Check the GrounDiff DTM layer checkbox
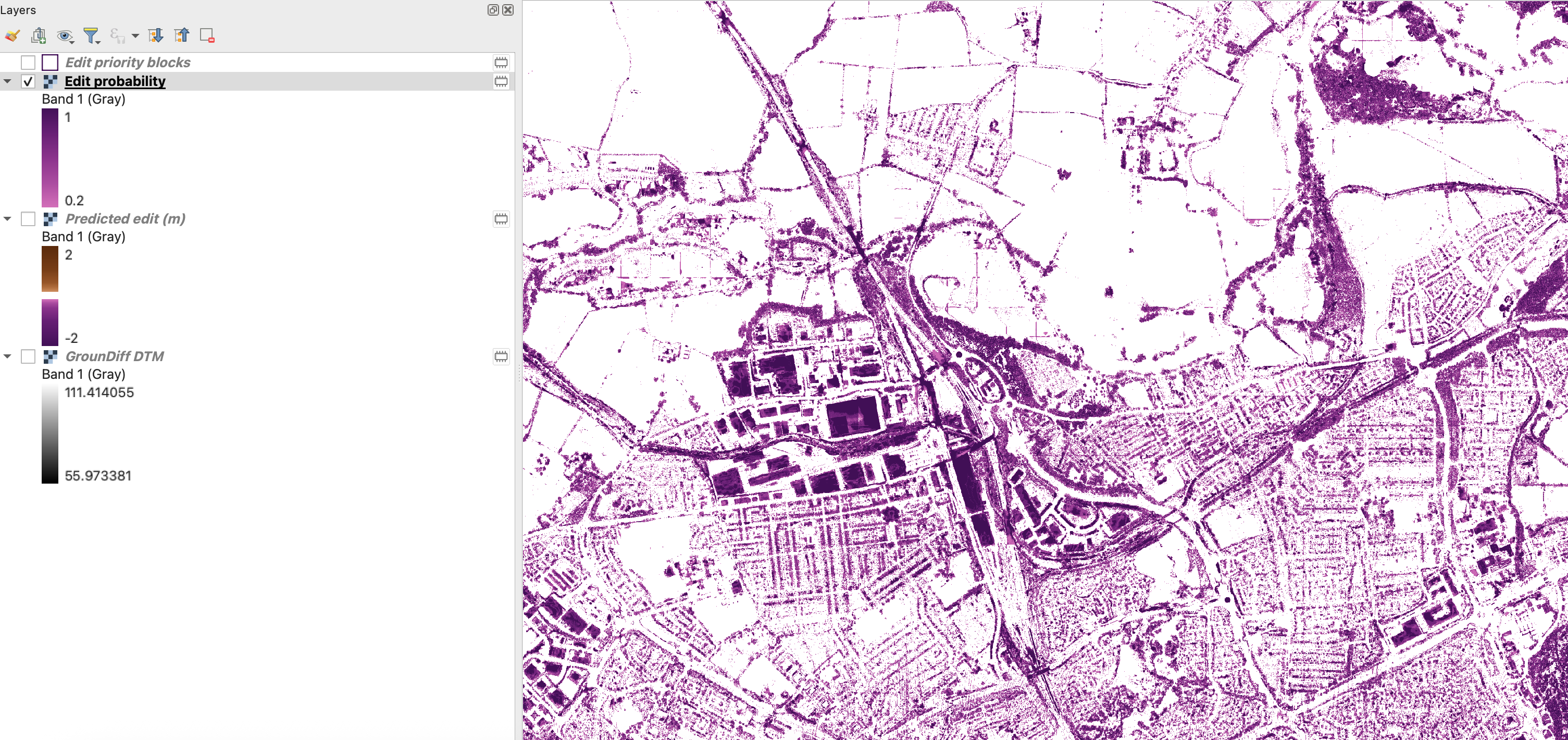 click(28, 356)
